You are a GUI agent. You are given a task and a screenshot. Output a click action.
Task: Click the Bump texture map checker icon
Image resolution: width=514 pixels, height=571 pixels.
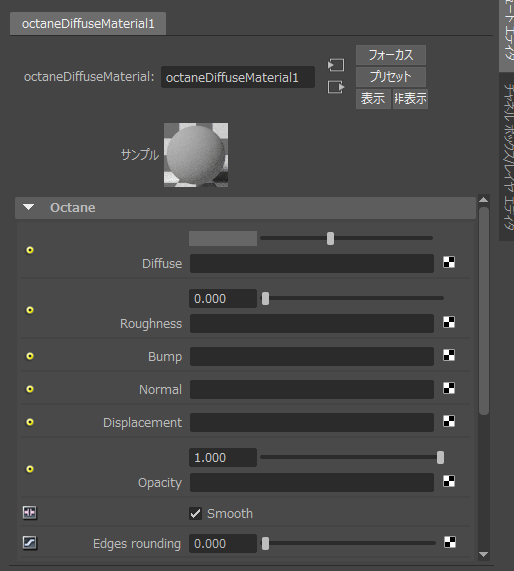coord(449,355)
